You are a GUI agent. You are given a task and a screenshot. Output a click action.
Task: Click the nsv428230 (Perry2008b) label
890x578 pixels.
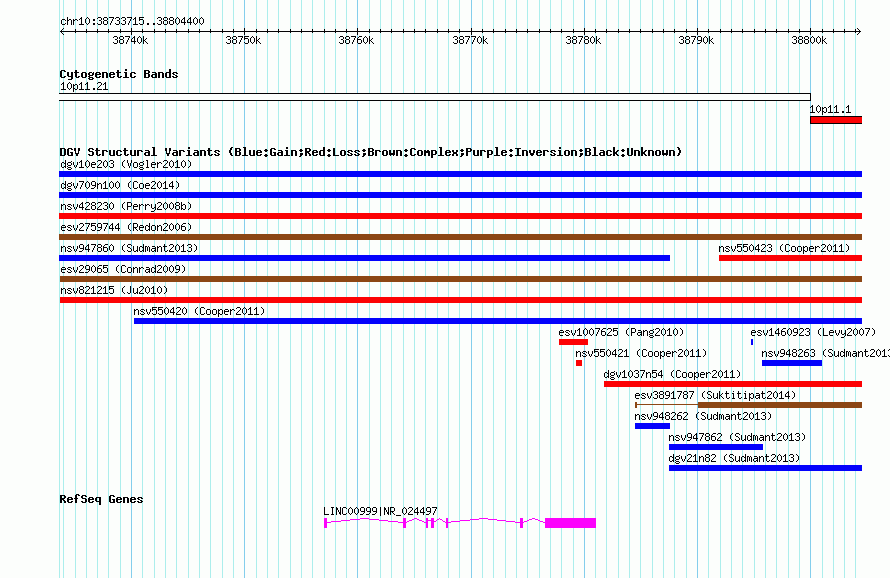[126, 206]
